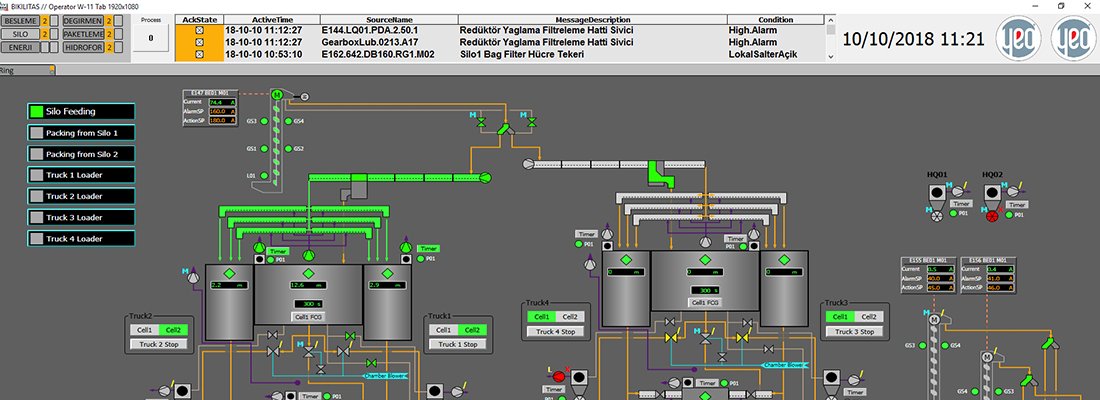Open the PAKETLEME section
This screenshot has width=1100, height=400.
83,33
